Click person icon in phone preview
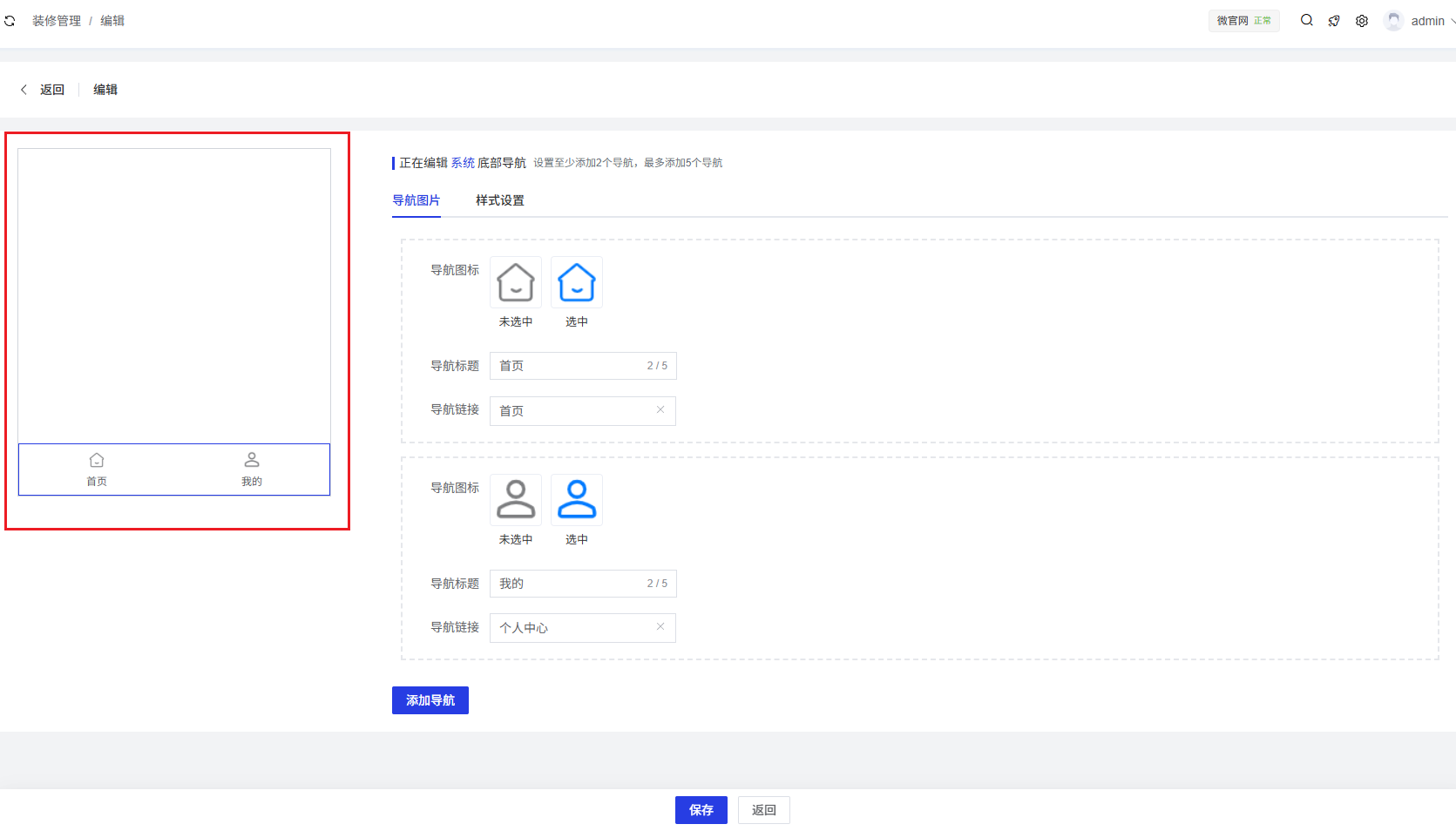The image size is (1456, 831). (252, 460)
